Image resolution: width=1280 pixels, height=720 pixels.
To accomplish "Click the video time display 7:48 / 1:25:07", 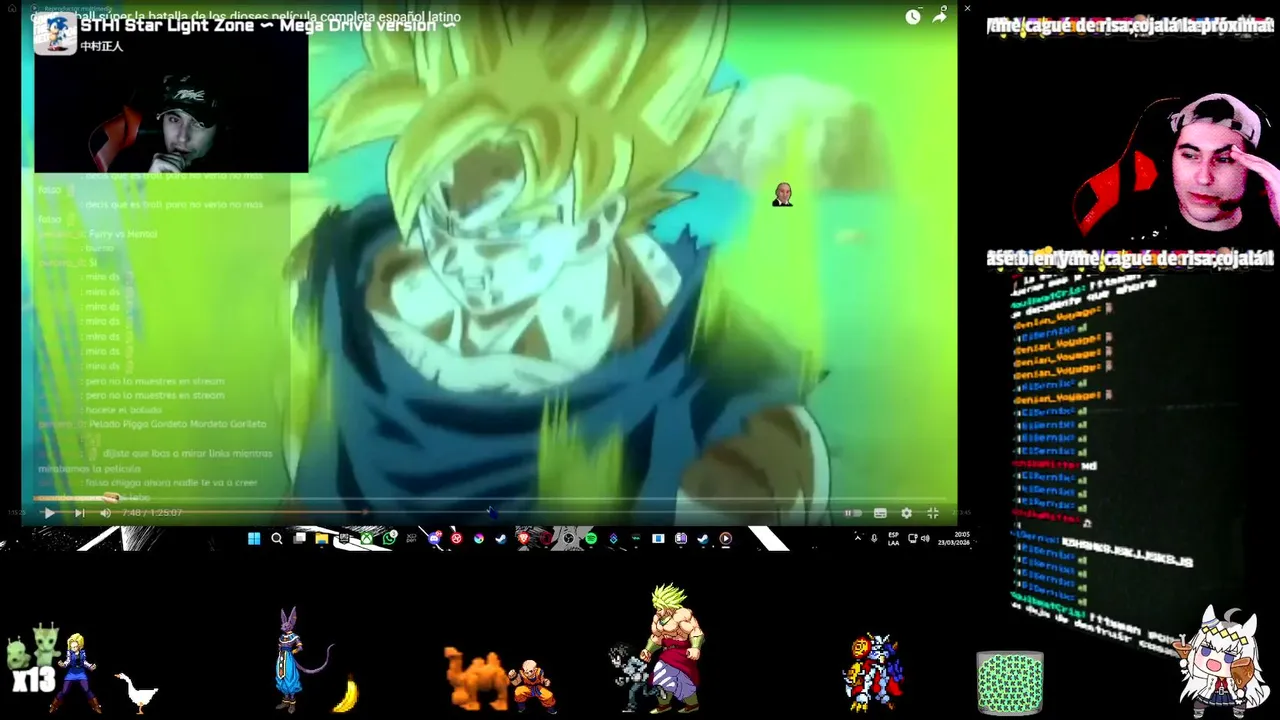I will tap(152, 513).
